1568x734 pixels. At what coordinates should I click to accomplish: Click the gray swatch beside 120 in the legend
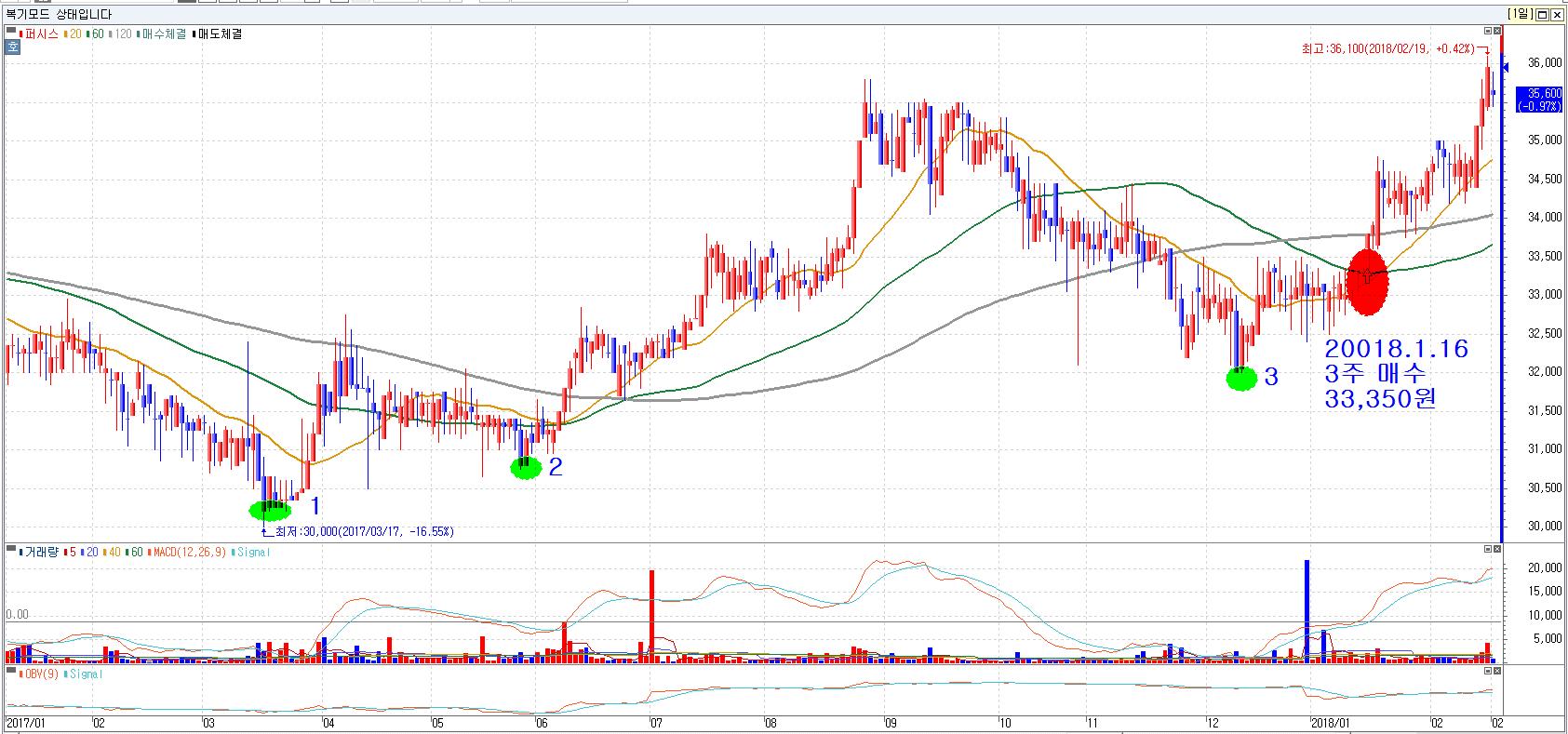click(110, 33)
